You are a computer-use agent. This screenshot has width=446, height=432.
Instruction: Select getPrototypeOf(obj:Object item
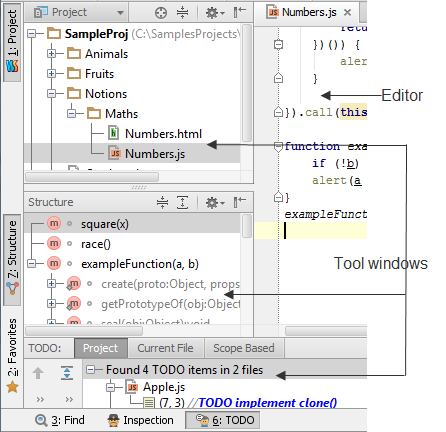pyautogui.click(x=170, y=304)
